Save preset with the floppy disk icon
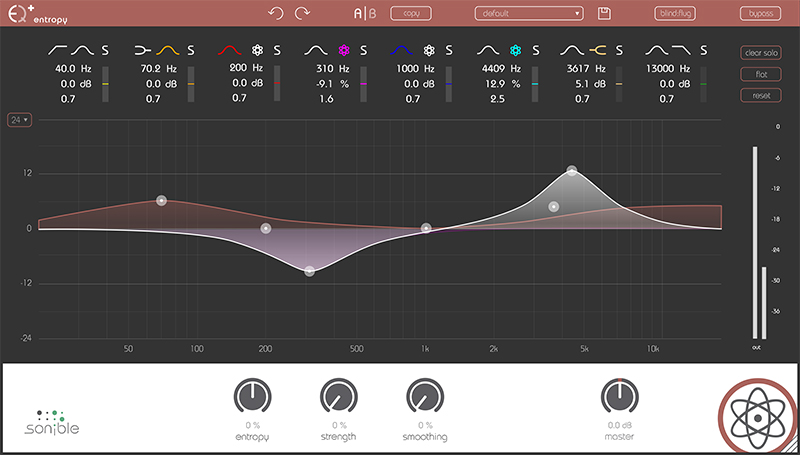800x455 pixels. [x=604, y=13]
